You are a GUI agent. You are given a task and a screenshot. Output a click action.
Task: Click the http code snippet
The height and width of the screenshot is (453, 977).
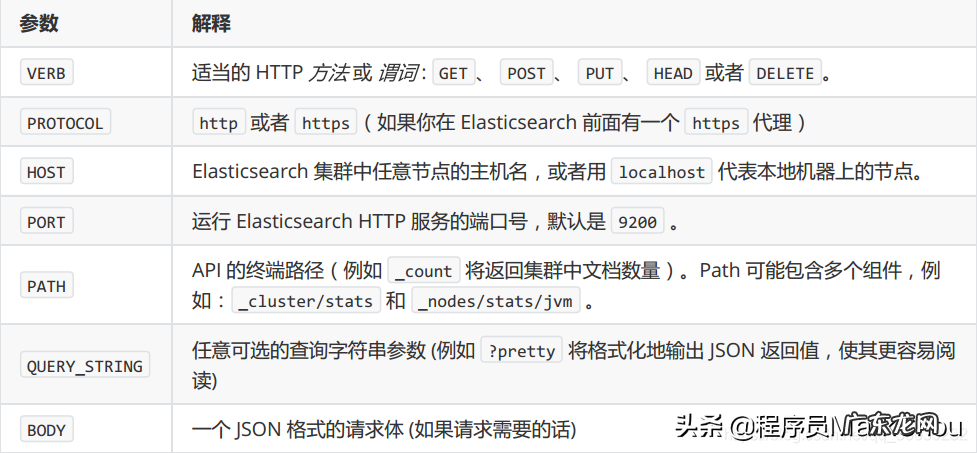coord(219,123)
